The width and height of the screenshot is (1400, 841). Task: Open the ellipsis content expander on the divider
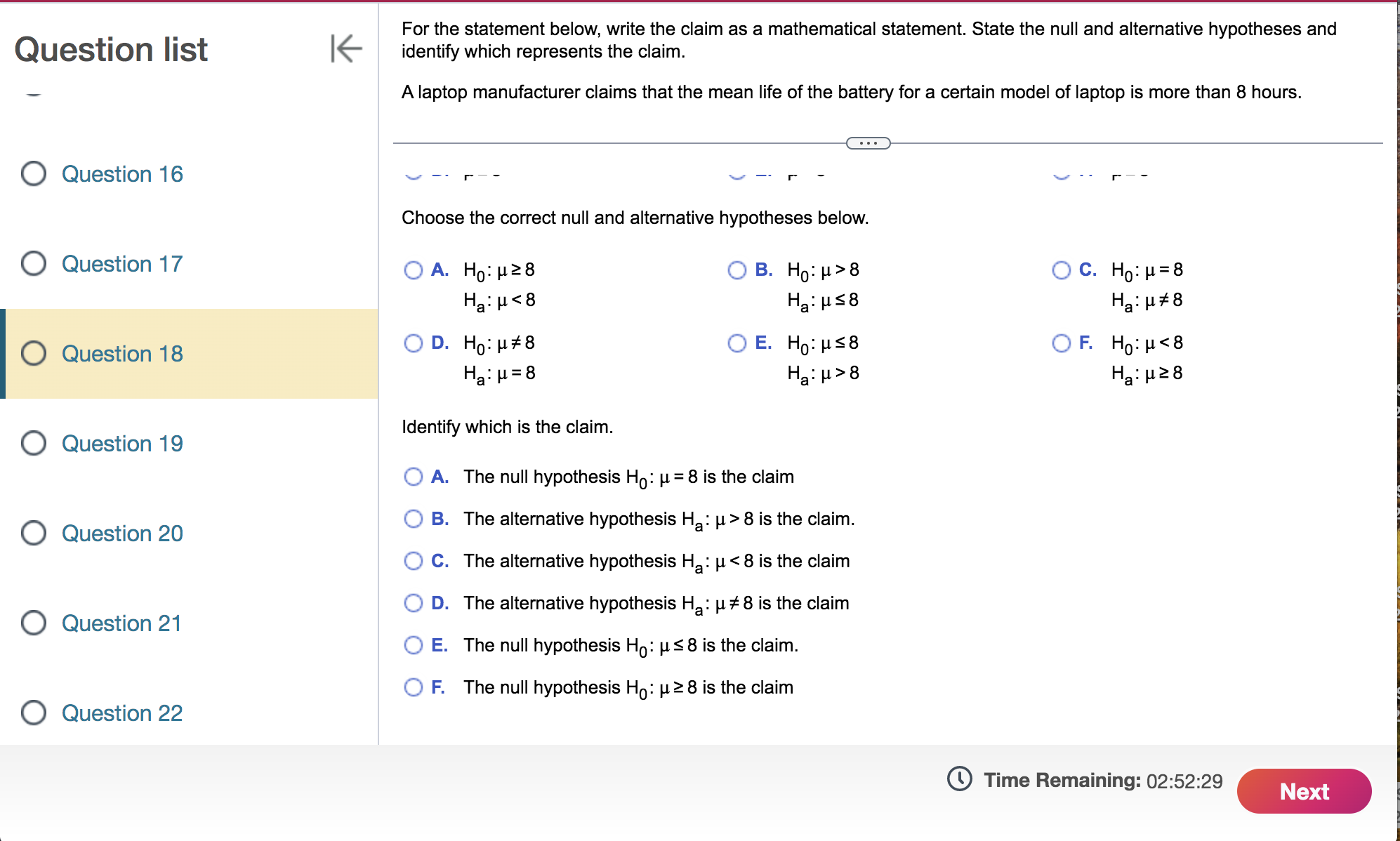(868, 143)
